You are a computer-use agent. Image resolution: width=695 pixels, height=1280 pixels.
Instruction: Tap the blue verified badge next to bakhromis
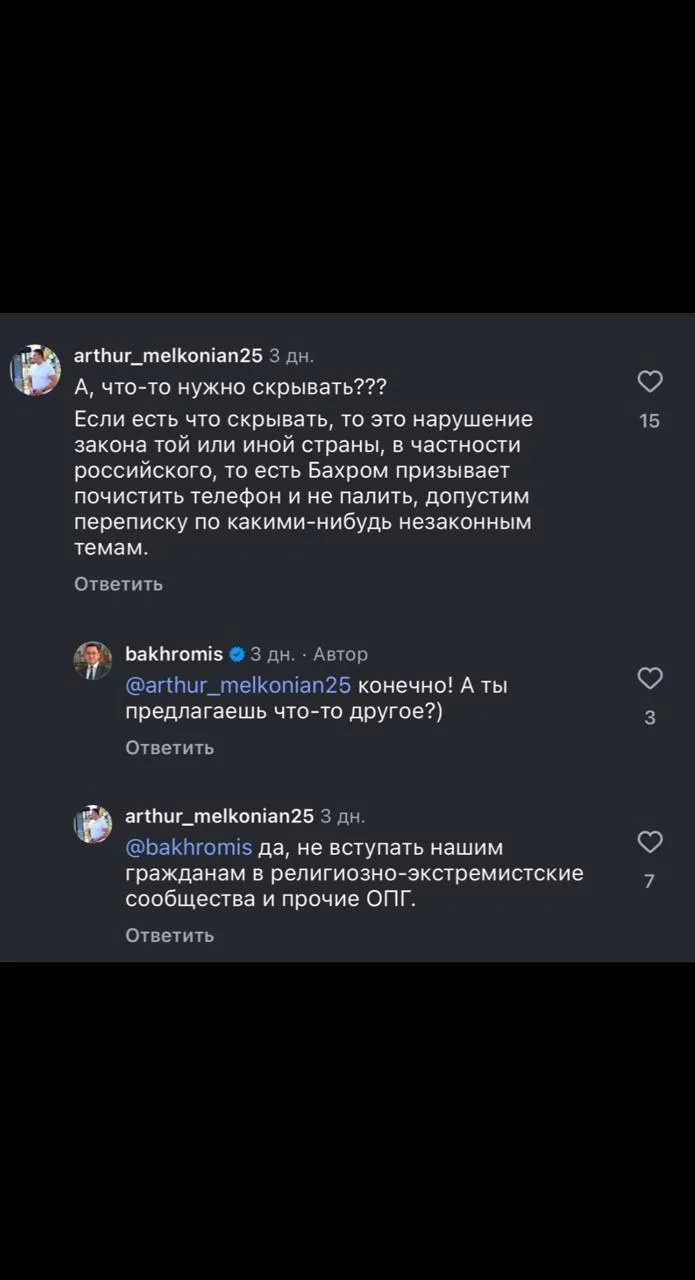point(237,654)
